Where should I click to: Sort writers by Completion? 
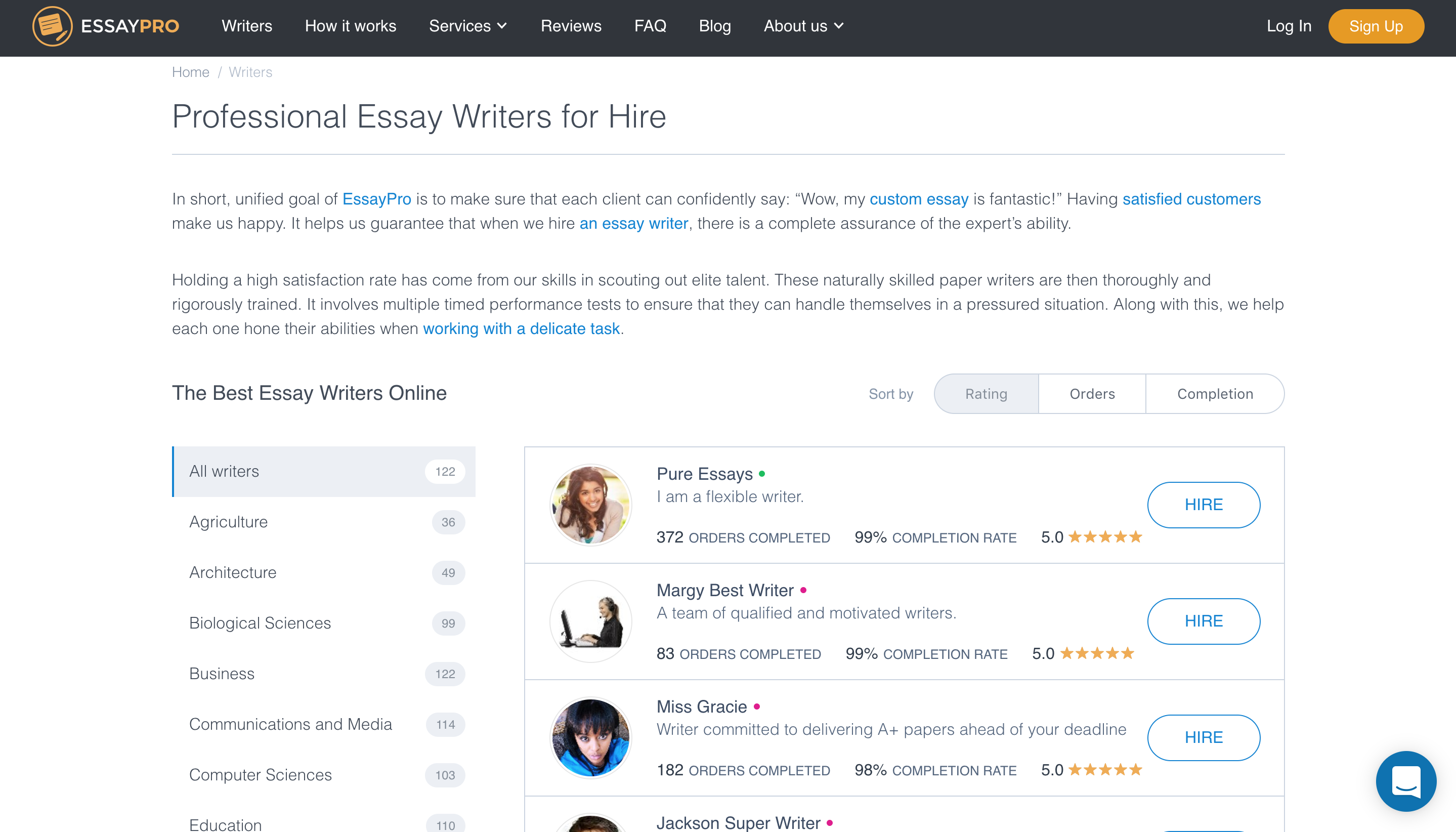pyautogui.click(x=1215, y=394)
